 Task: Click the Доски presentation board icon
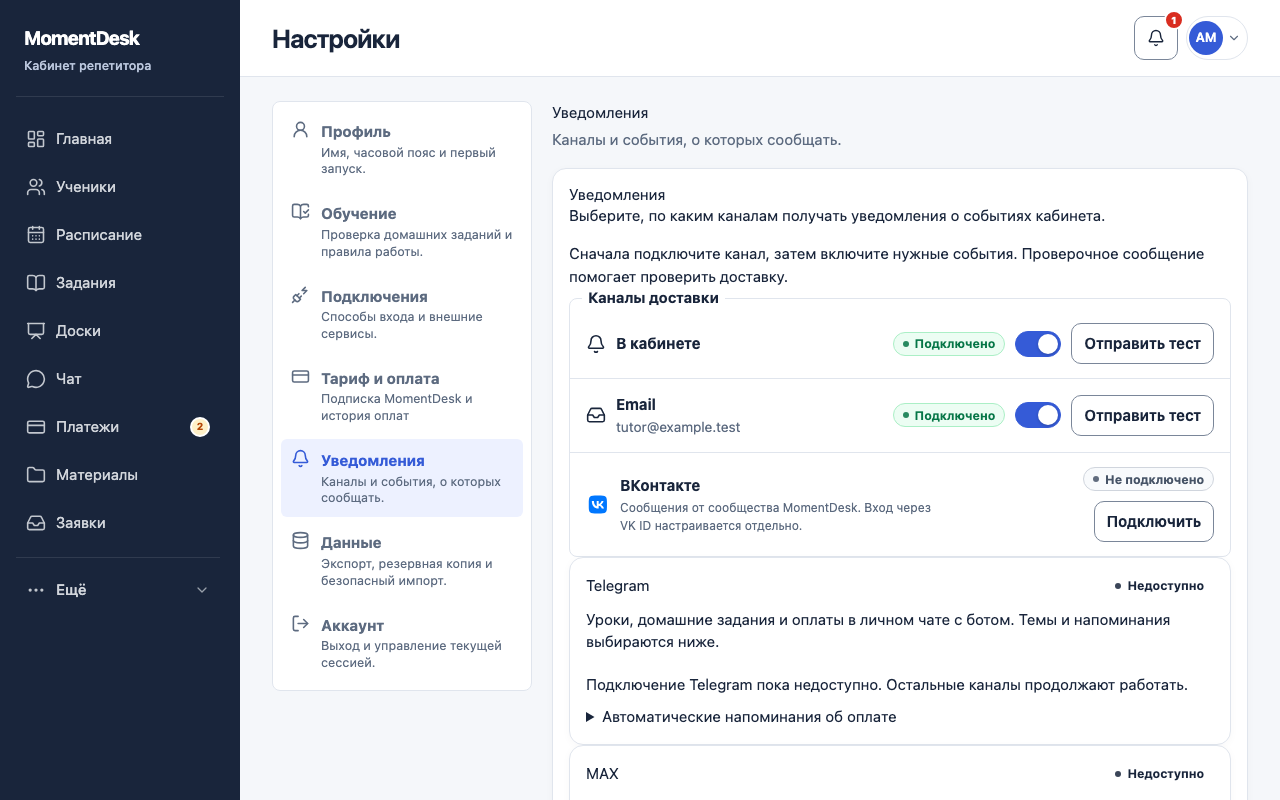(x=36, y=331)
